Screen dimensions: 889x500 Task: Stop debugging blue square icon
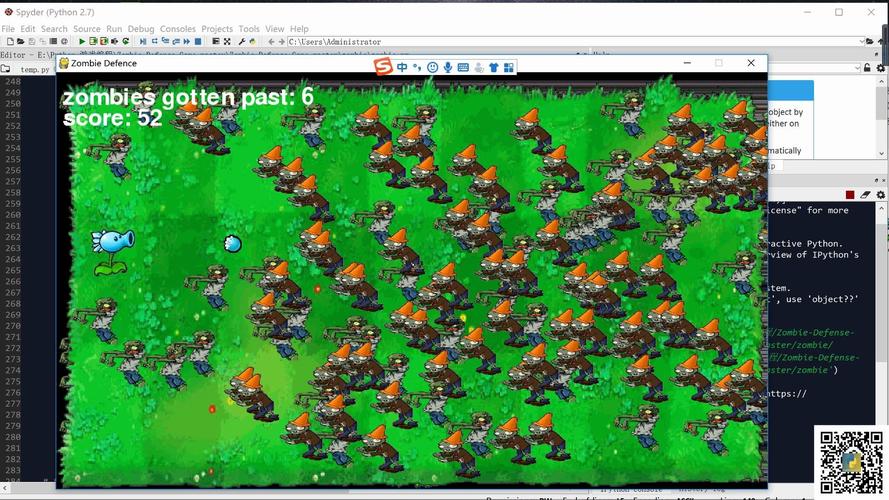[198, 41]
